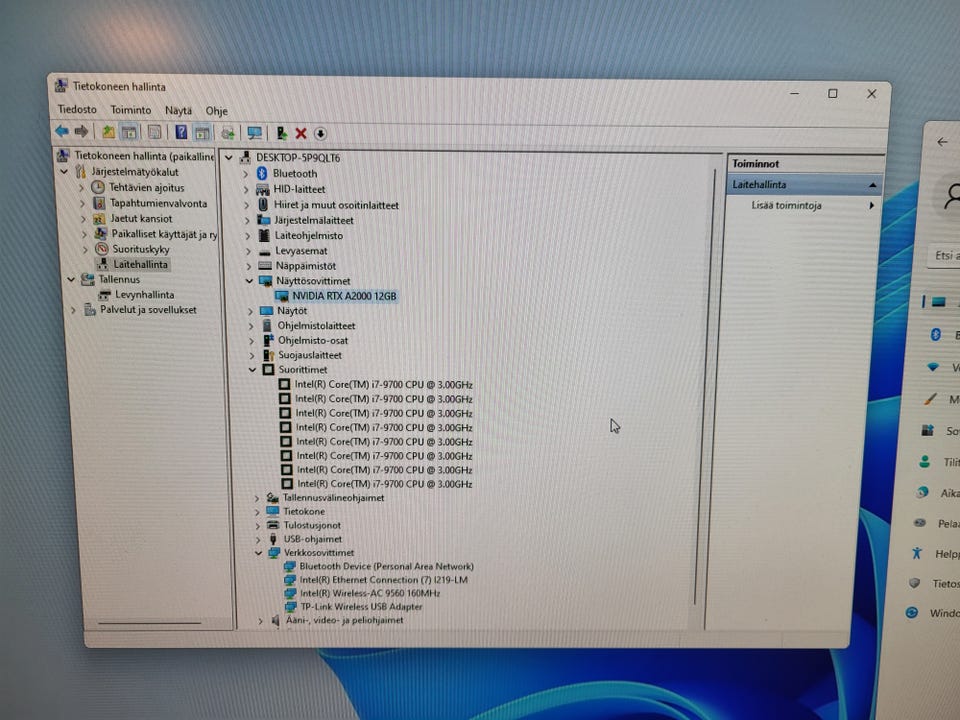Viewport: 960px width, 720px height.
Task: Select the NVIDIA RTX A2000 12GB device
Action: pyautogui.click(x=344, y=296)
